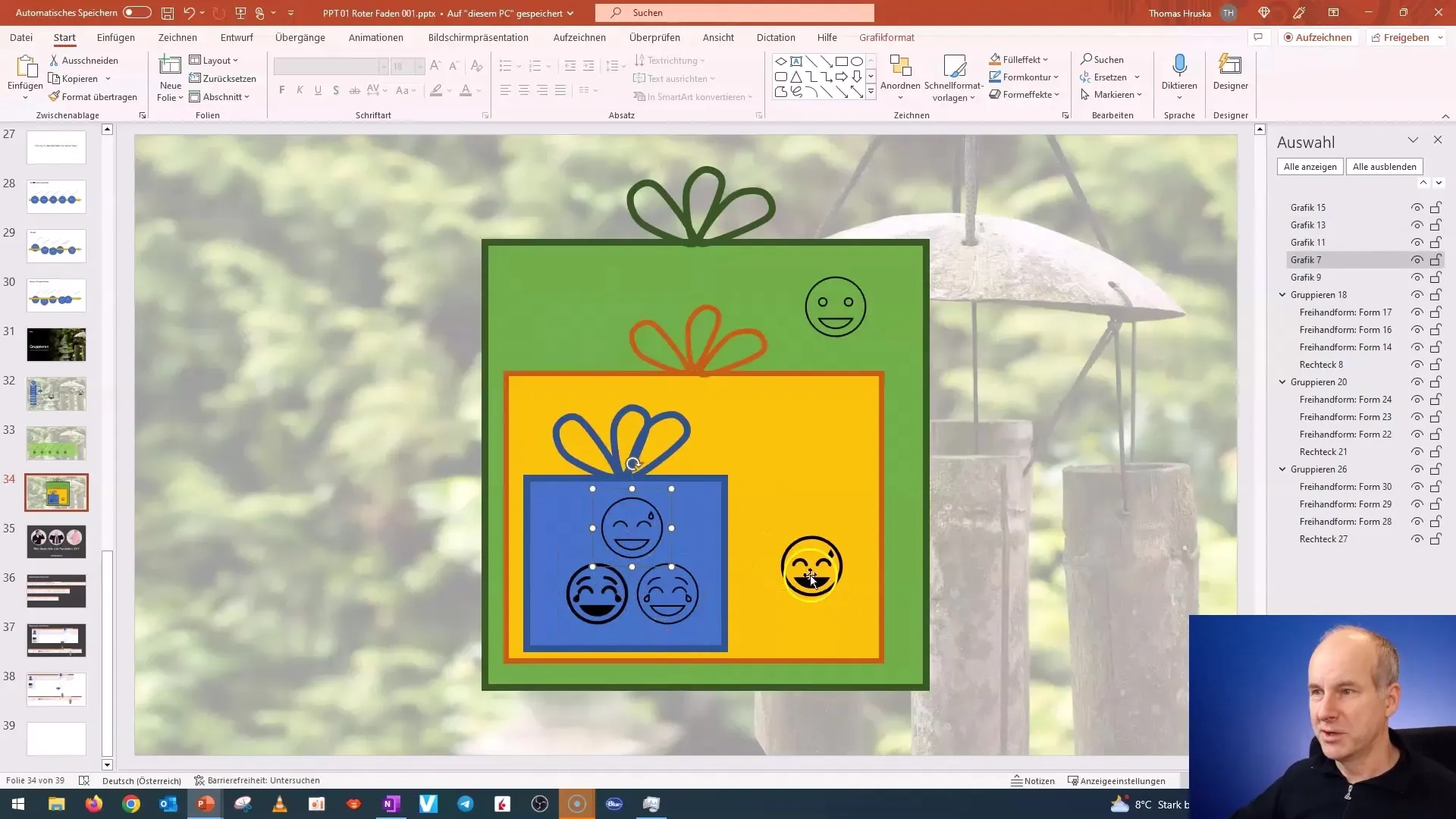1456x819 pixels.
Task: Open the Animationen ribbon tab
Action: coord(375,37)
